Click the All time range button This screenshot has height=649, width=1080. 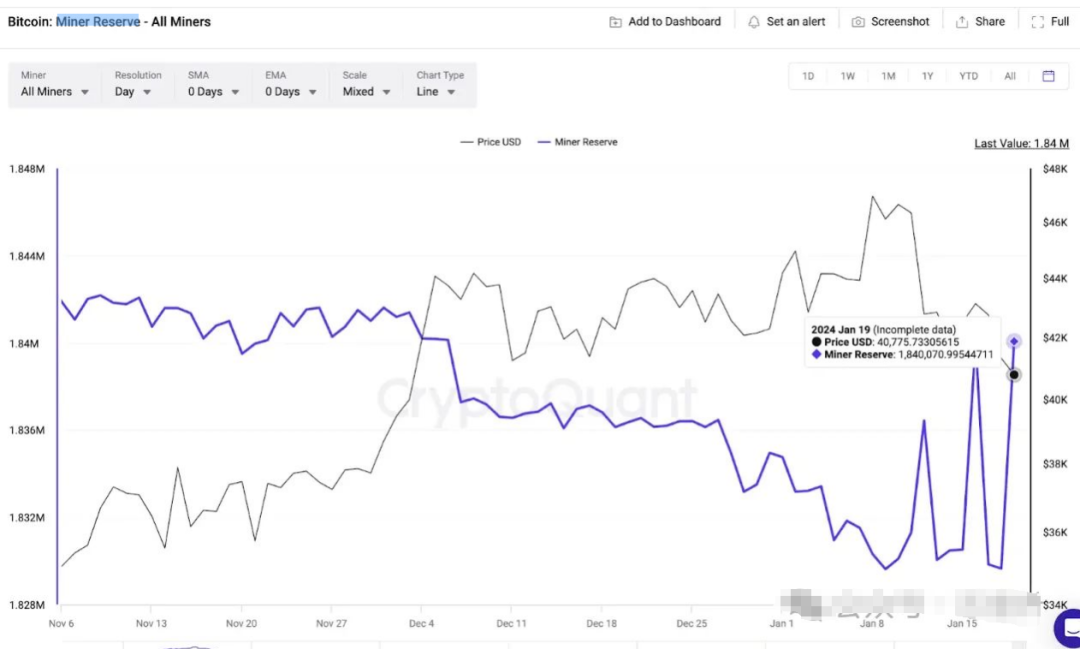pyautogui.click(x=1010, y=76)
